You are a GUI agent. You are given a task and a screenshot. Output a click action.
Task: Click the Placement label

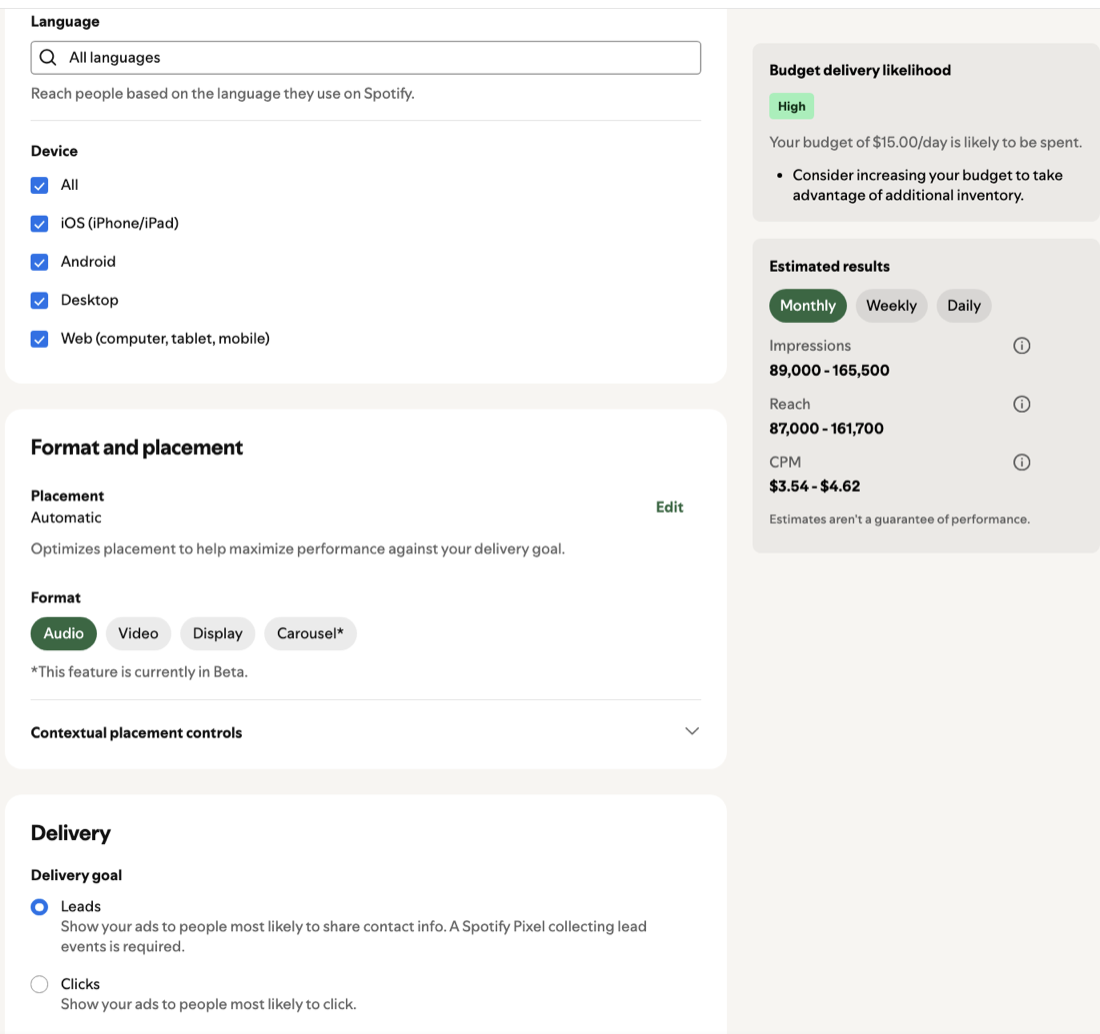(67, 496)
